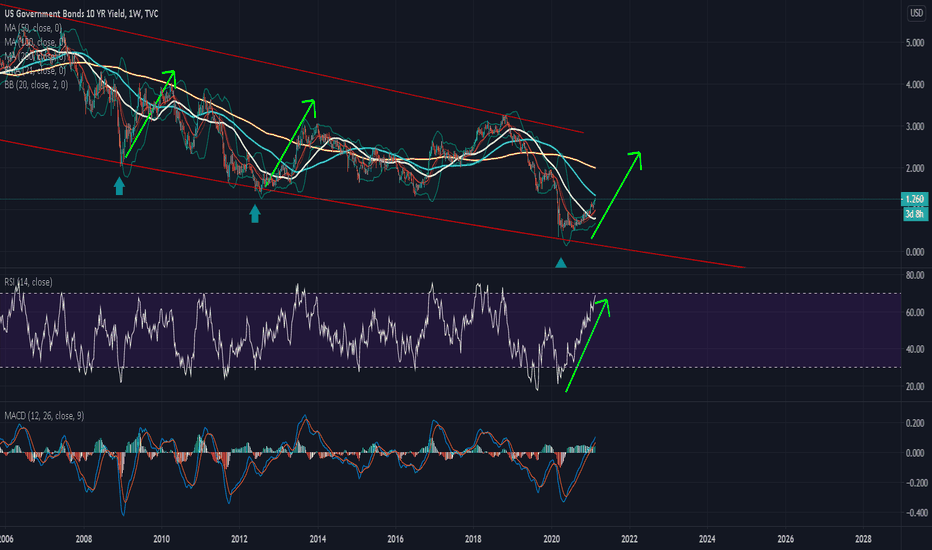Screen dimensions: 932x550
Task: Click the 2016 time axis label
Action: (x=395, y=539)
